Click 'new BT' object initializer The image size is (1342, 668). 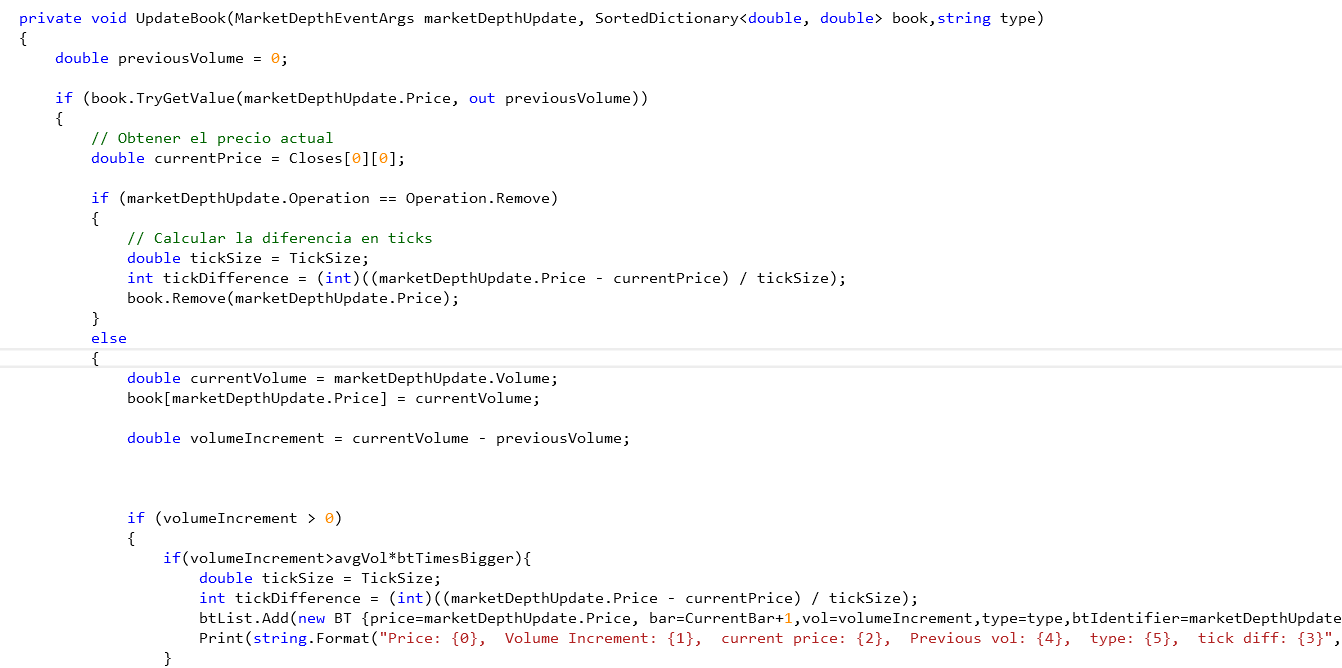325,618
